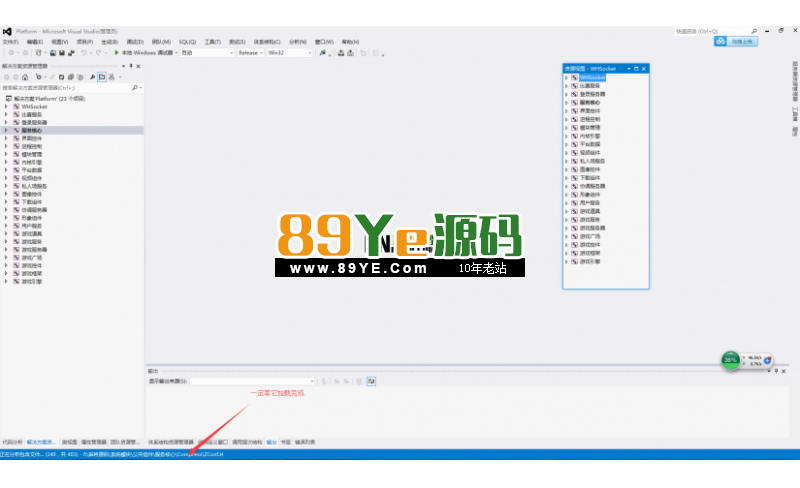Expand the 服务核心 project node
This screenshot has width=800, height=488.
6,131
